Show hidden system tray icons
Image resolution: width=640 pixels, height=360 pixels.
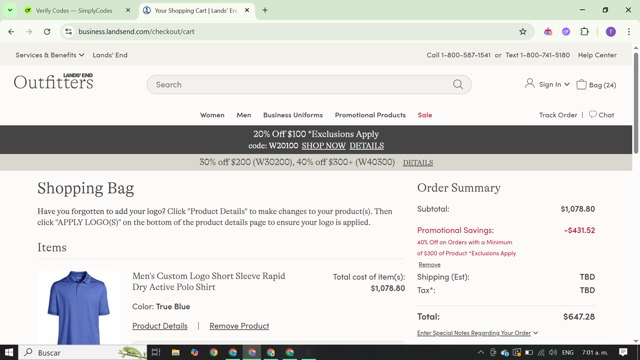481,352
